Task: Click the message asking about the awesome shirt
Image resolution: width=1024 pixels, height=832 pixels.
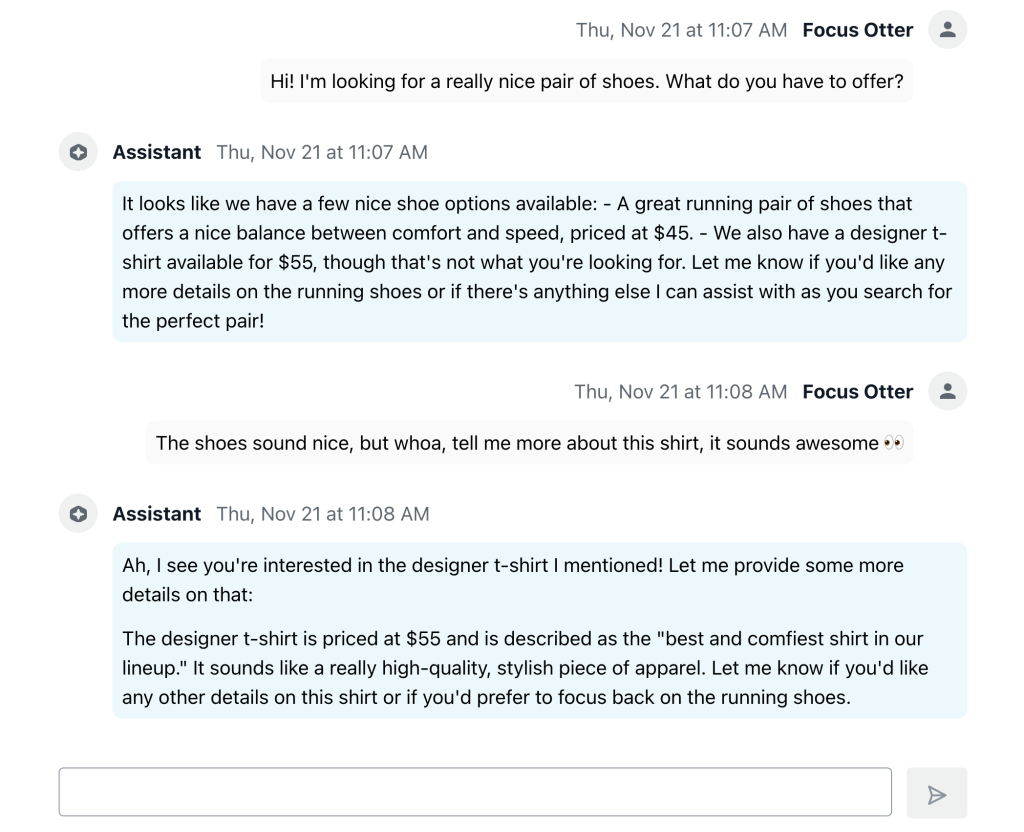Action: click(x=530, y=441)
